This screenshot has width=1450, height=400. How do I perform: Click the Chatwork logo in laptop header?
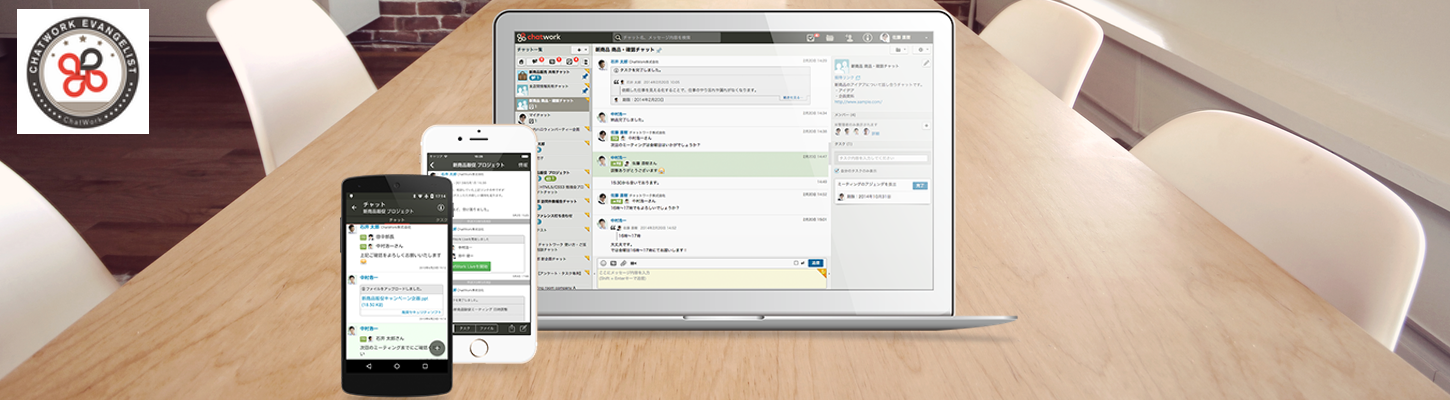[540, 37]
